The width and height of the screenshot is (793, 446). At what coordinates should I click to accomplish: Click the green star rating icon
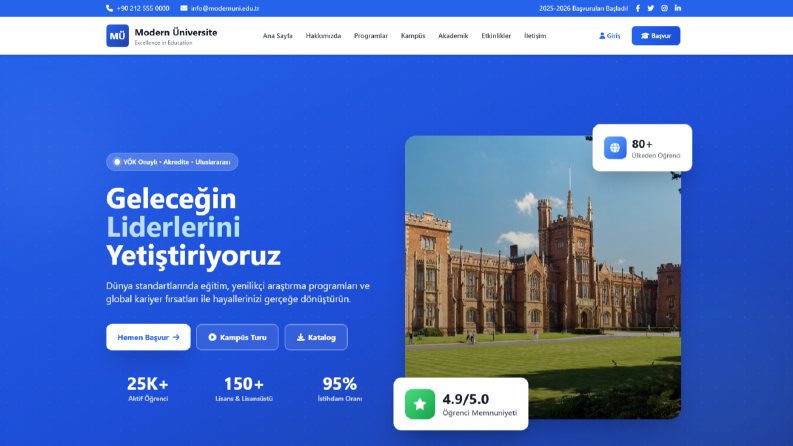420,404
